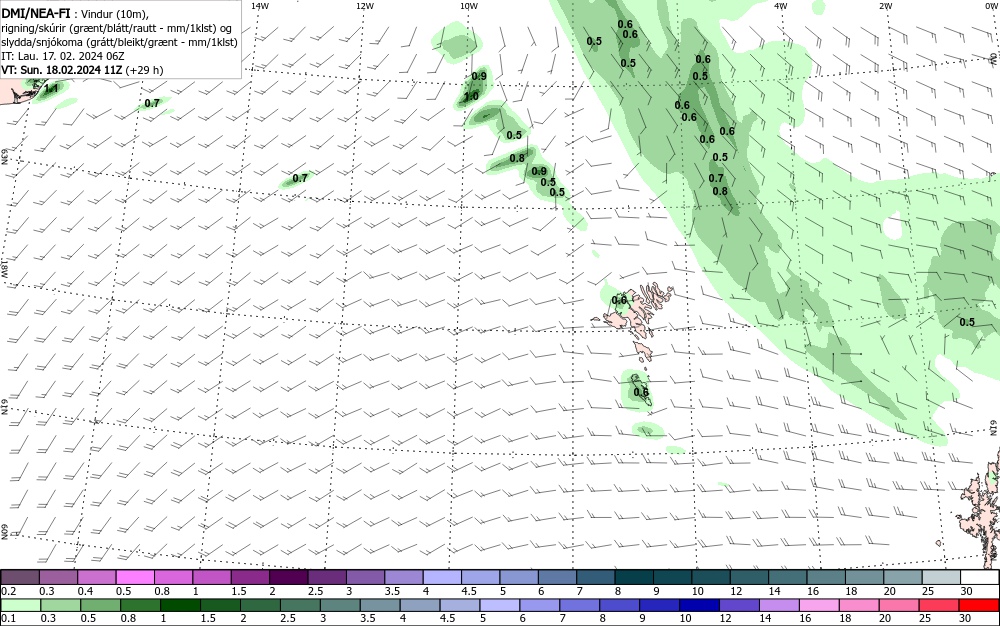
Task: Click the dark blue rain legend swatch at 10
Action: coord(699,605)
